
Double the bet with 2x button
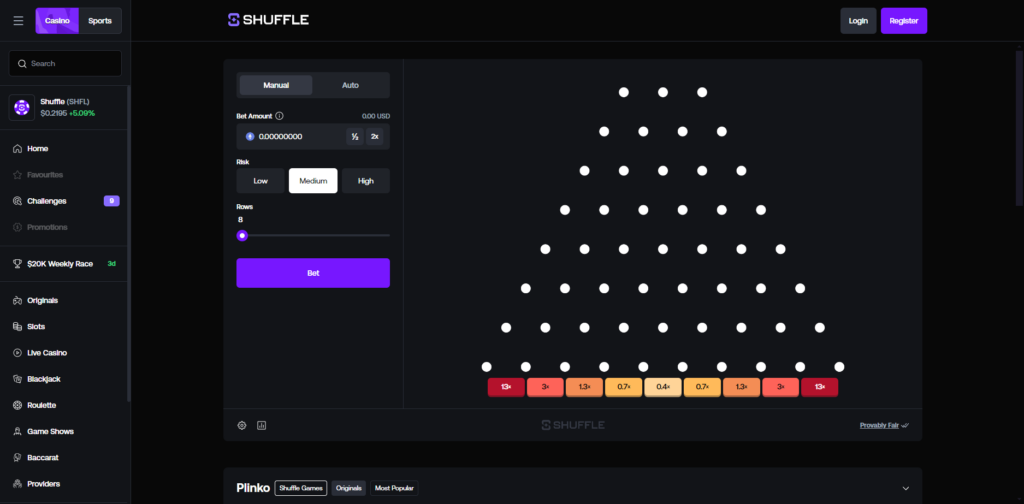coord(375,136)
